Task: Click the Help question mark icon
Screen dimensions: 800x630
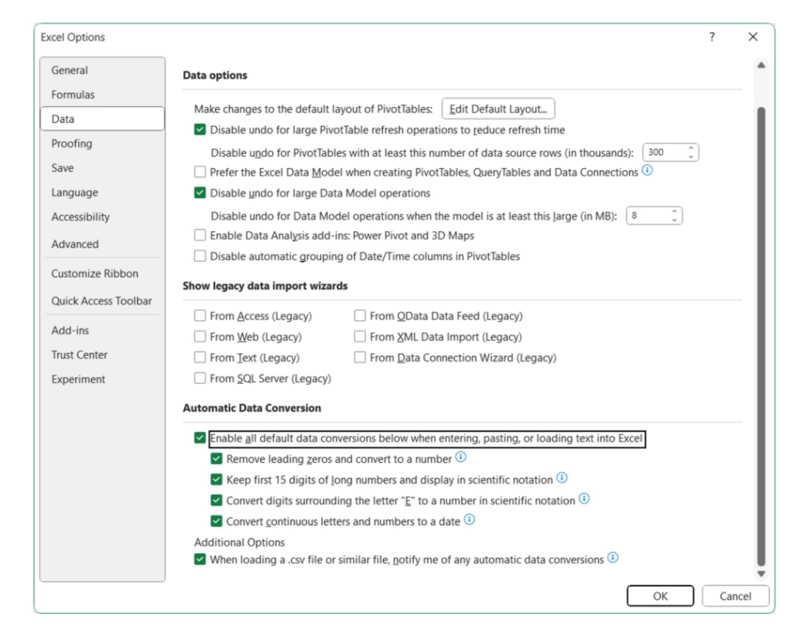Action: pos(712,37)
